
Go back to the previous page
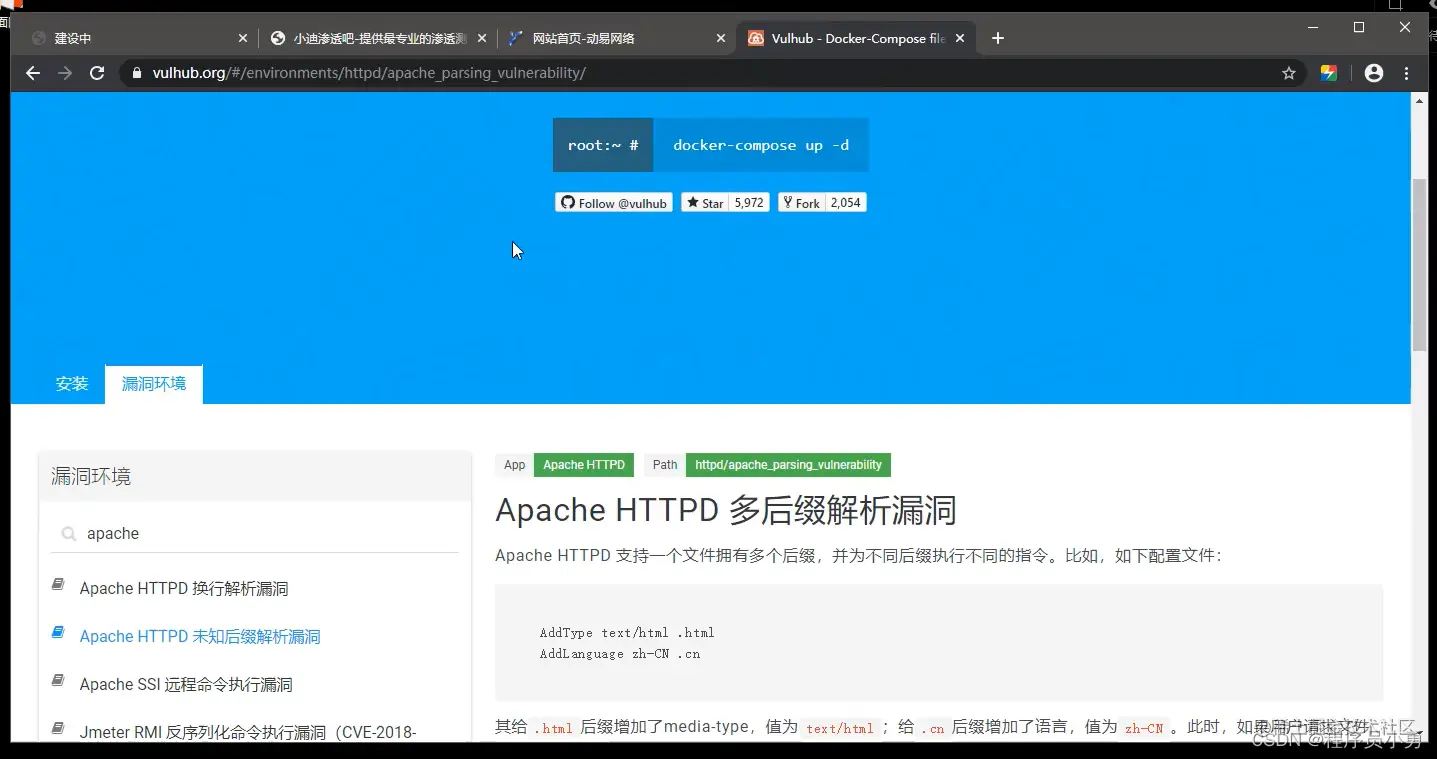(33, 73)
